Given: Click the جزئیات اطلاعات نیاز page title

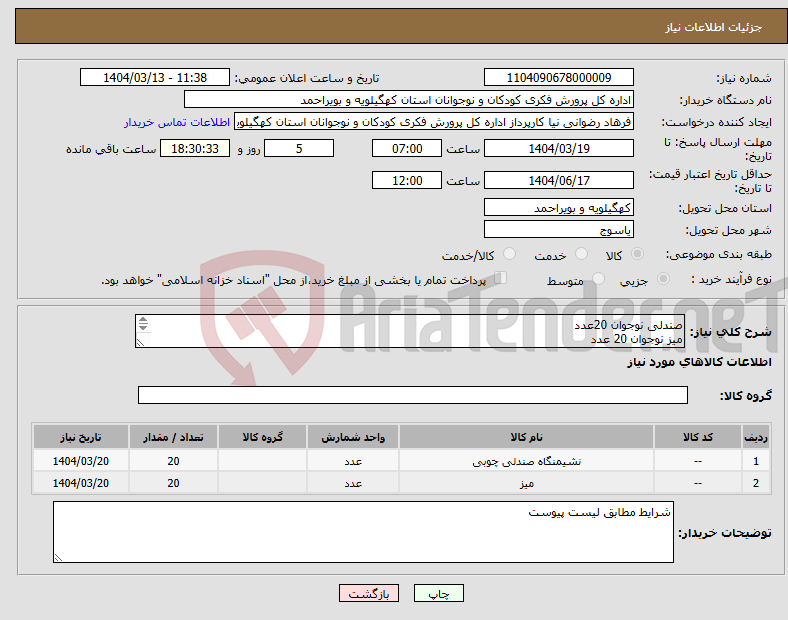Looking at the screenshot, I should pyautogui.click(x=714, y=27).
